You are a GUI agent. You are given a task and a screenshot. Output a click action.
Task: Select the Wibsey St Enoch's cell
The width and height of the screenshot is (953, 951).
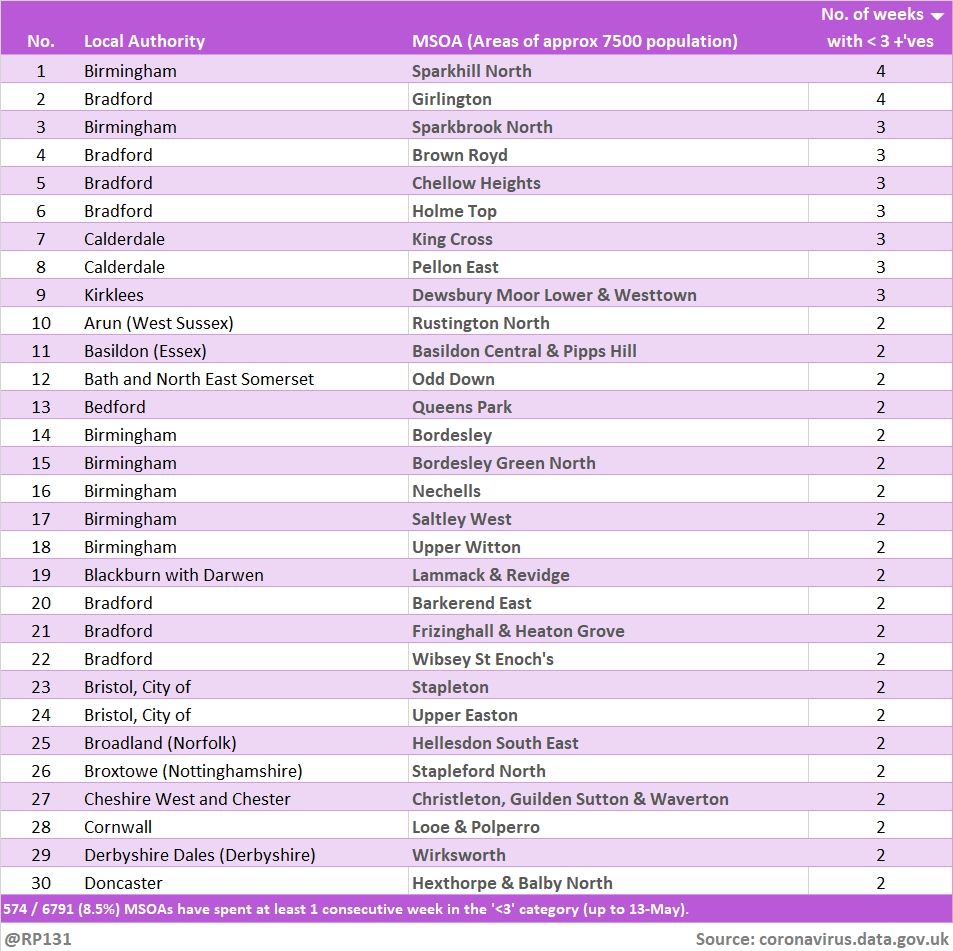point(482,659)
